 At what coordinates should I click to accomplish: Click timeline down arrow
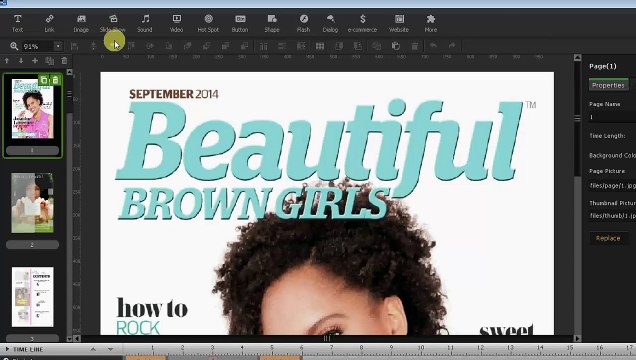point(110,349)
